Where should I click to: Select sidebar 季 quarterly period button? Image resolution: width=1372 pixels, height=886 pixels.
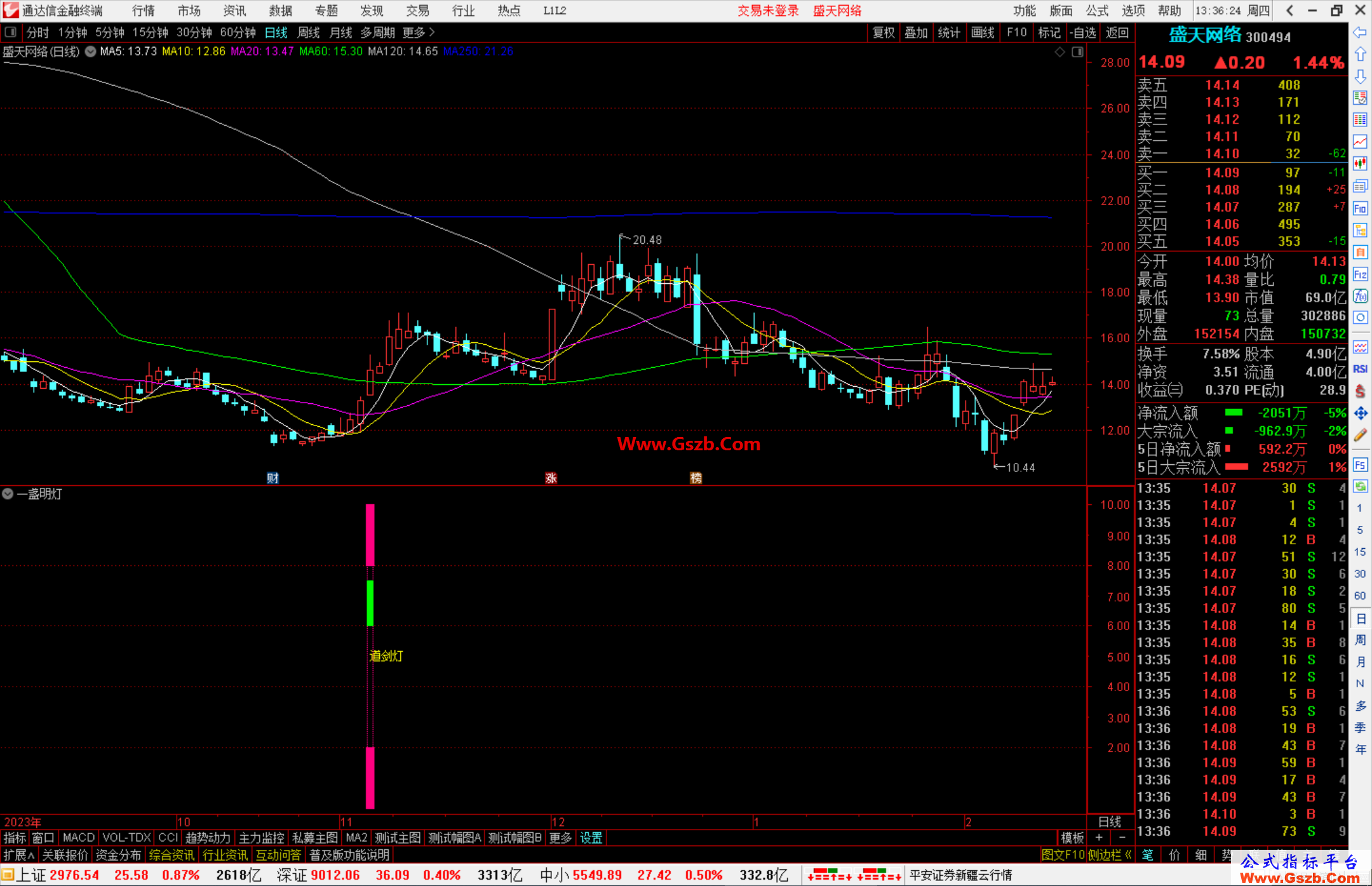coord(1360,727)
